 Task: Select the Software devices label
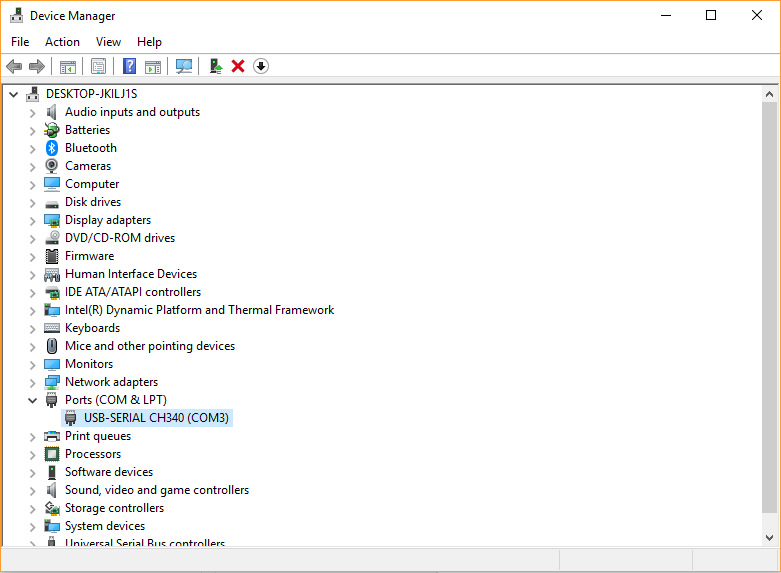coord(109,472)
